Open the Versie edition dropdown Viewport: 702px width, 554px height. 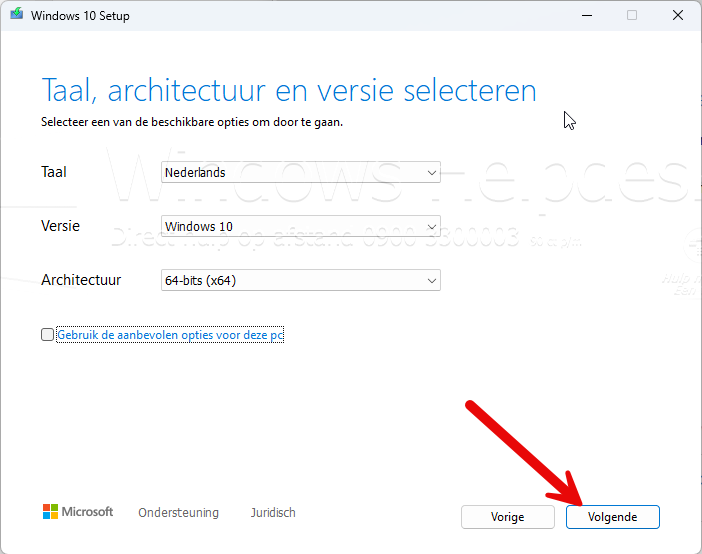(x=301, y=226)
